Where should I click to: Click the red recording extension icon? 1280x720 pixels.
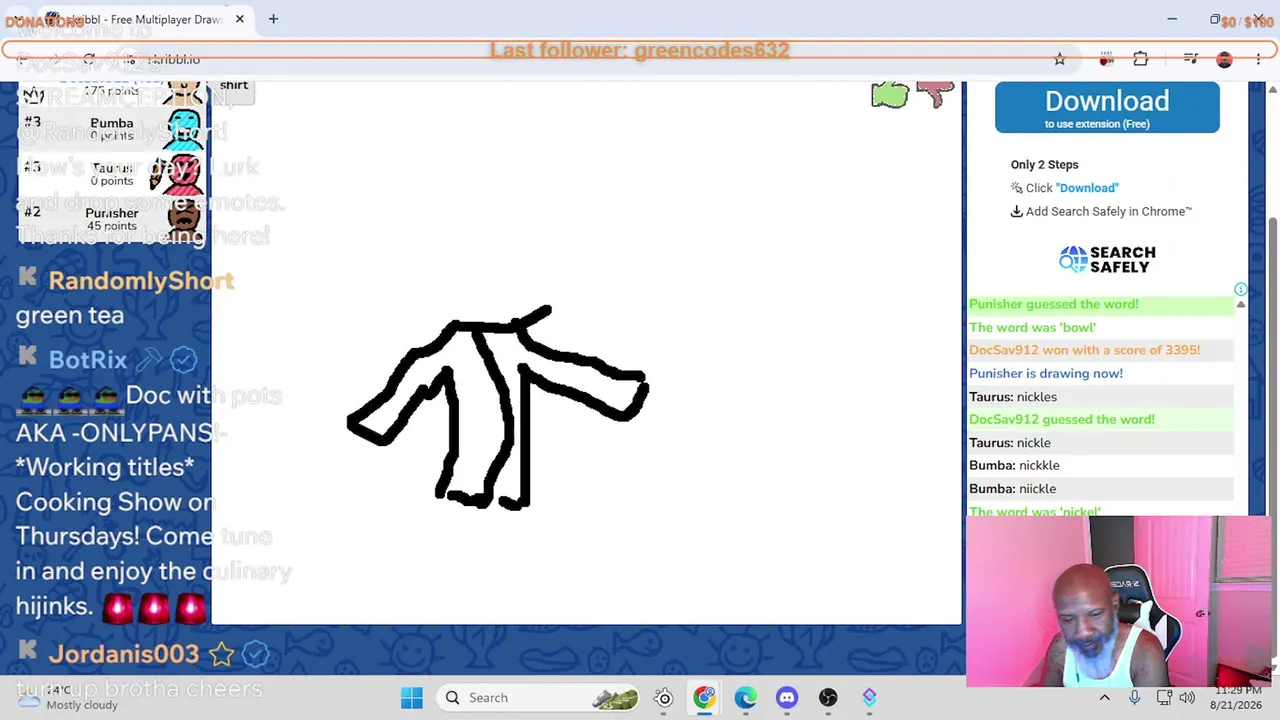(x=1106, y=59)
